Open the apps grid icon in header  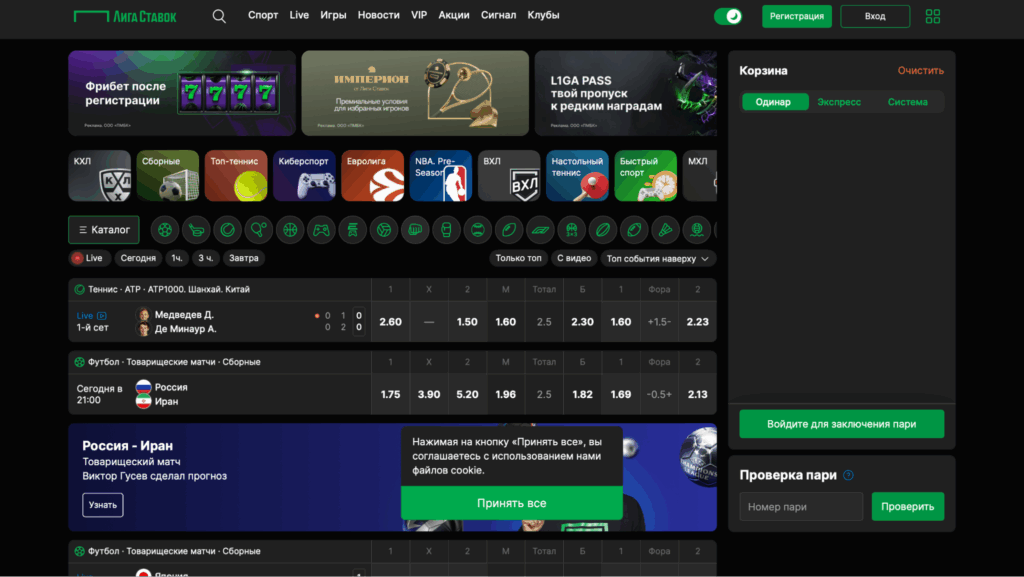932,16
